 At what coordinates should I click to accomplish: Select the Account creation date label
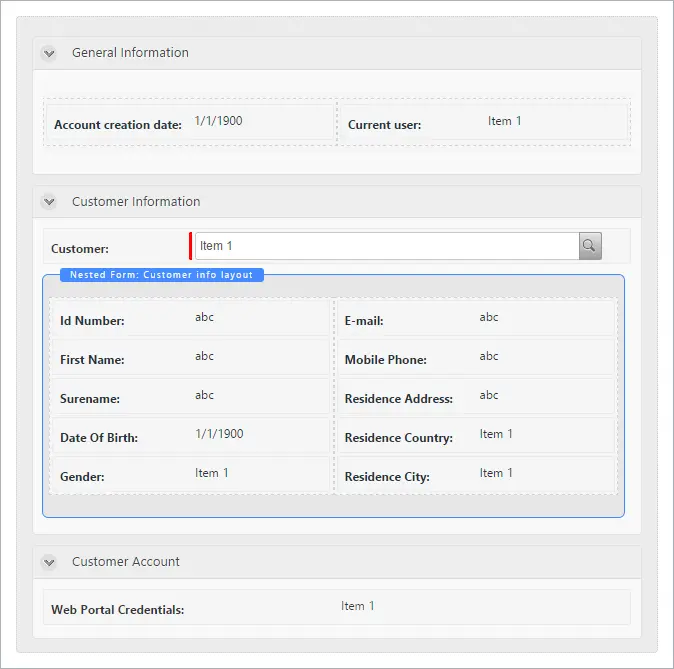[118, 125]
